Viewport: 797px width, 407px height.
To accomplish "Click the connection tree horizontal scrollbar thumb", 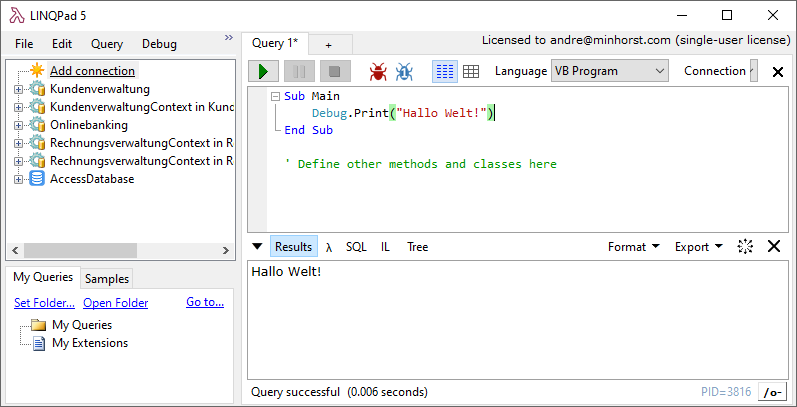I will 80,250.
